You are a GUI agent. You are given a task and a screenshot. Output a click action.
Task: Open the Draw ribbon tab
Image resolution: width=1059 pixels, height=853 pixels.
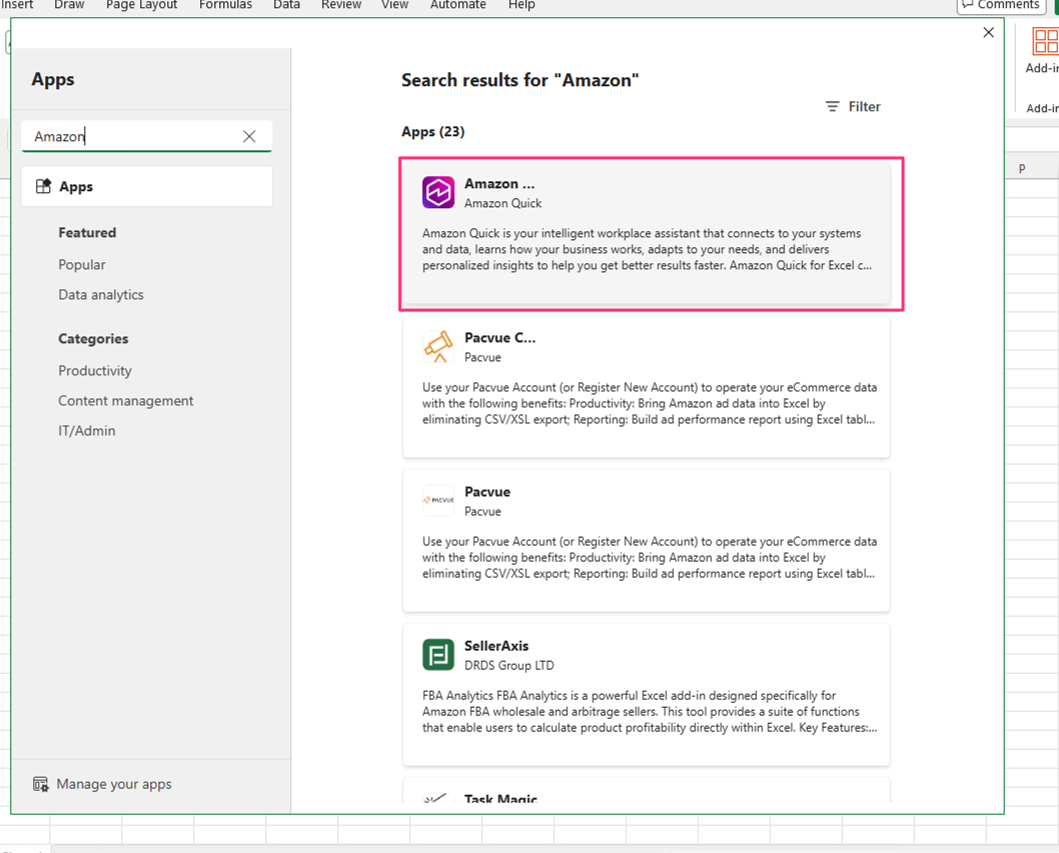tap(69, 5)
